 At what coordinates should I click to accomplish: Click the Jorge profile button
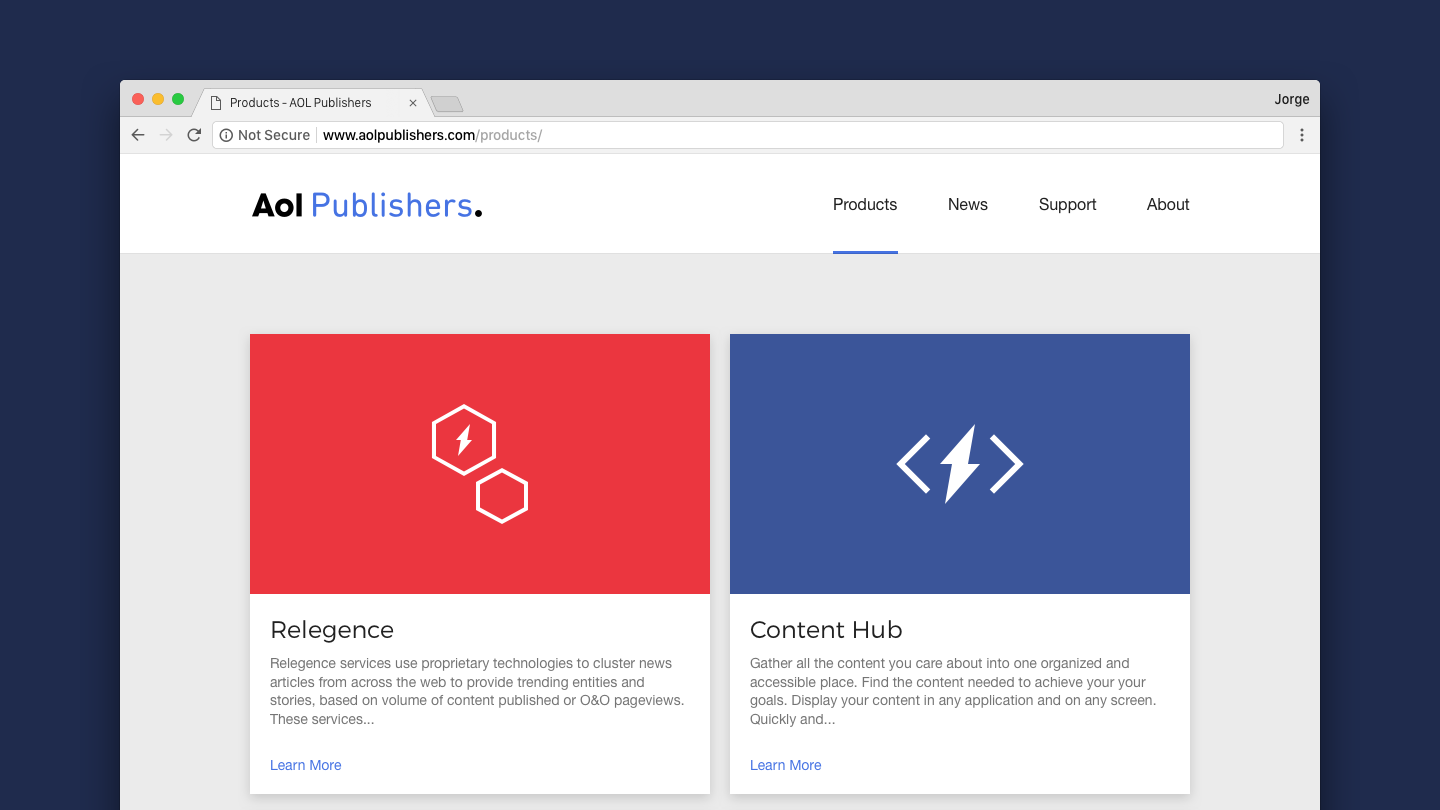click(x=1291, y=99)
